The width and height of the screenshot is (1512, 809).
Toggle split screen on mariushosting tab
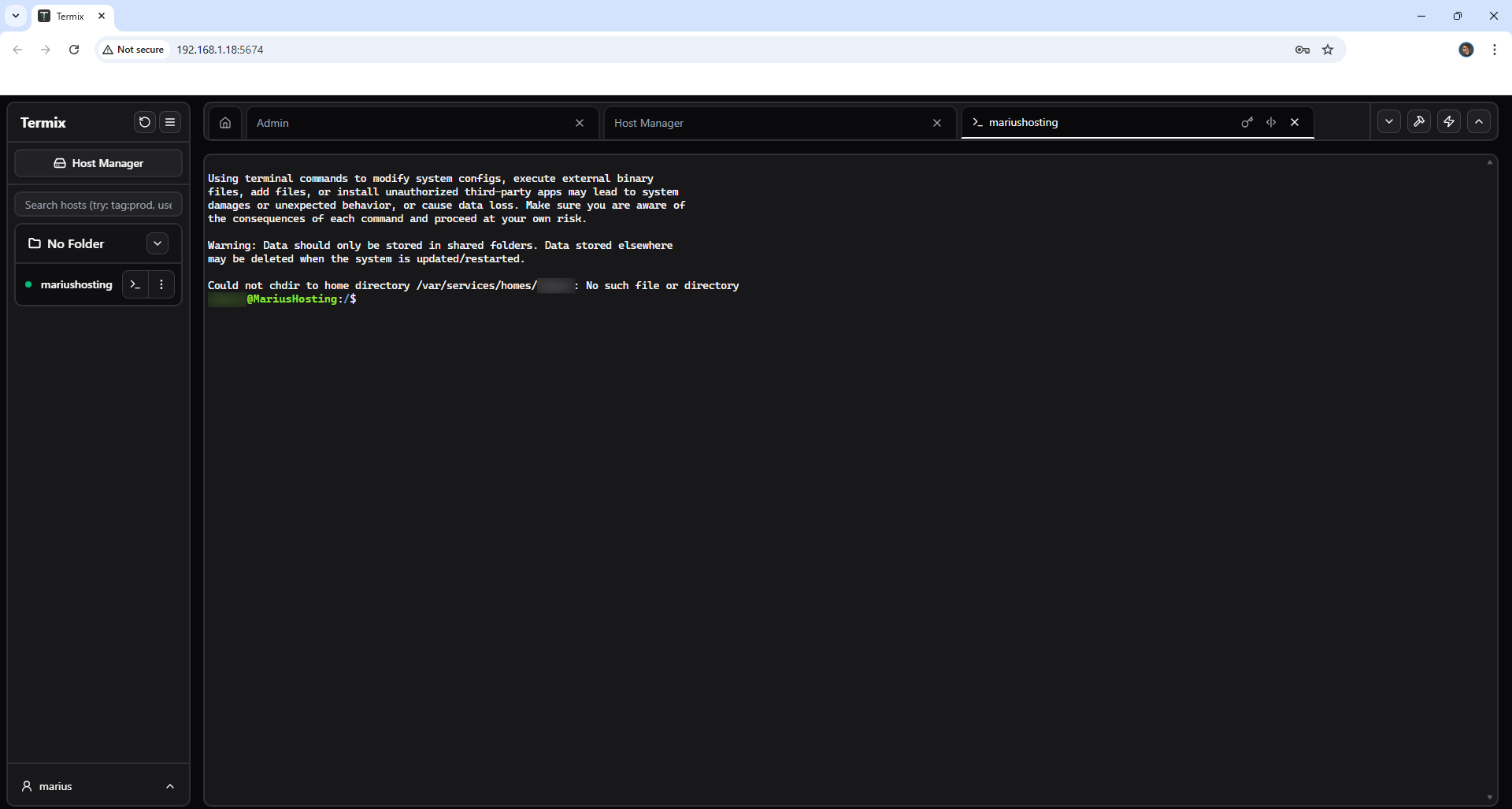pos(1271,122)
